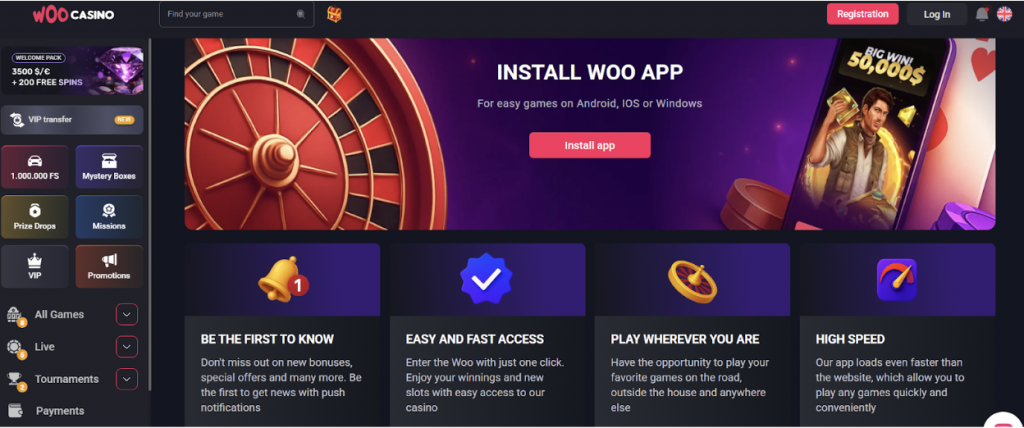Click the search magnifier icon
The image size is (1024, 428).
click(301, 14)
